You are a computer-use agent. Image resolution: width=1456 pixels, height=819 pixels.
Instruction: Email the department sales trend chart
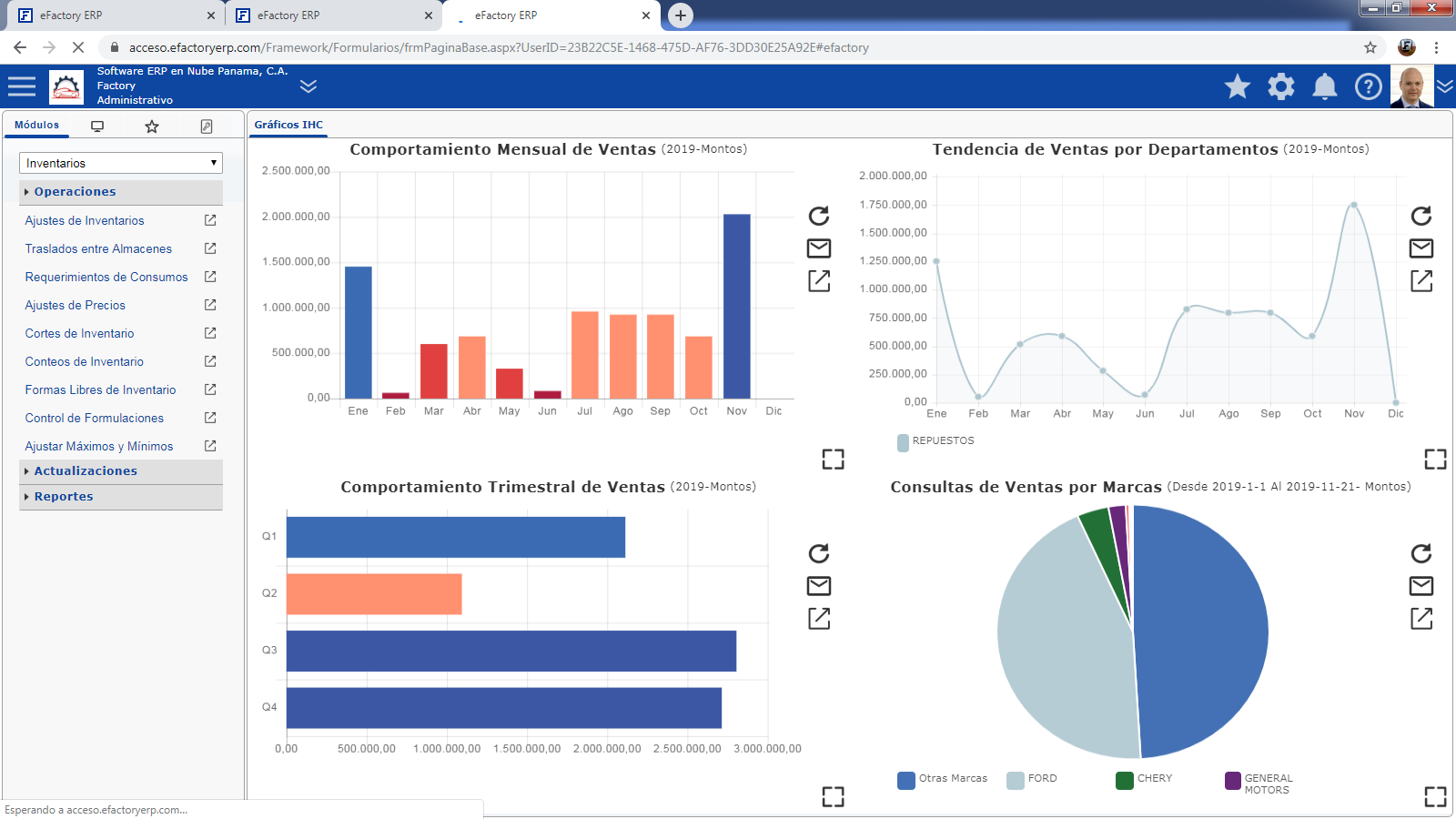coord(1421,248)
